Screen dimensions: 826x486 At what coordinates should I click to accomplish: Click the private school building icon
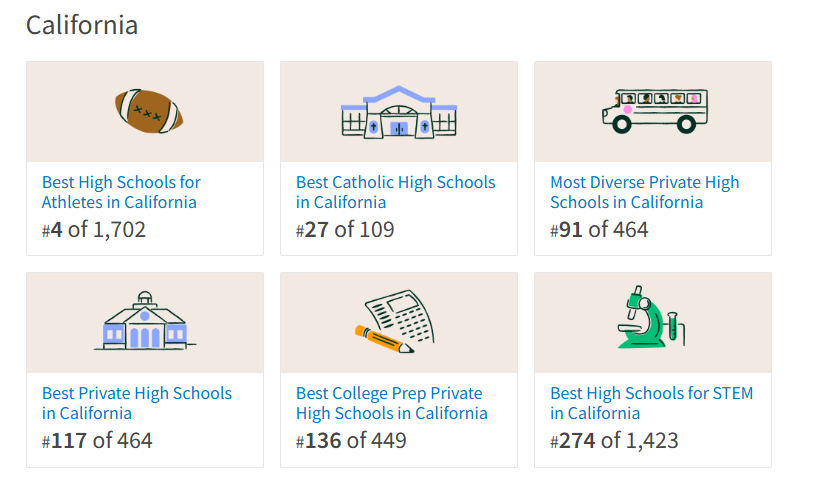[145, 321]
